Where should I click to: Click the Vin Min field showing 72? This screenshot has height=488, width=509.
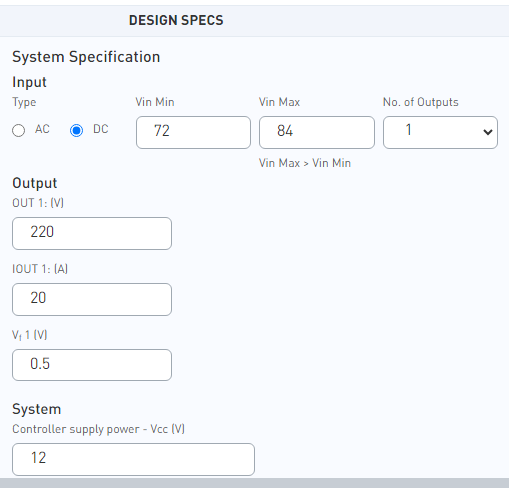click(193, 132)
